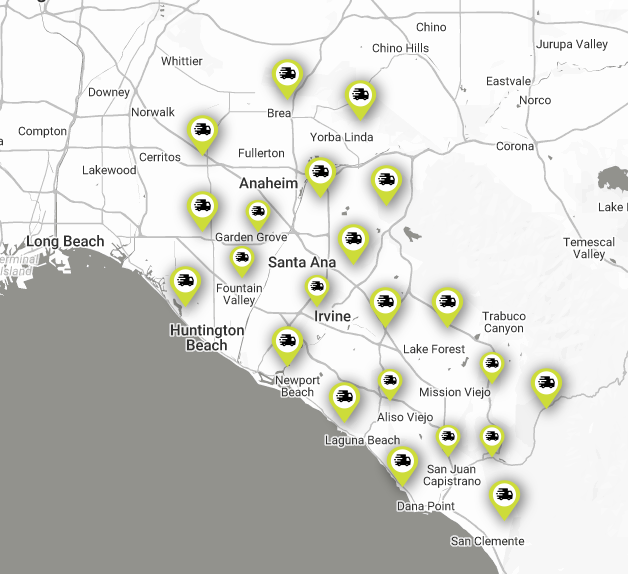Click the truck marker directly above Brea

pyautogui.click(x=288, y=75)
